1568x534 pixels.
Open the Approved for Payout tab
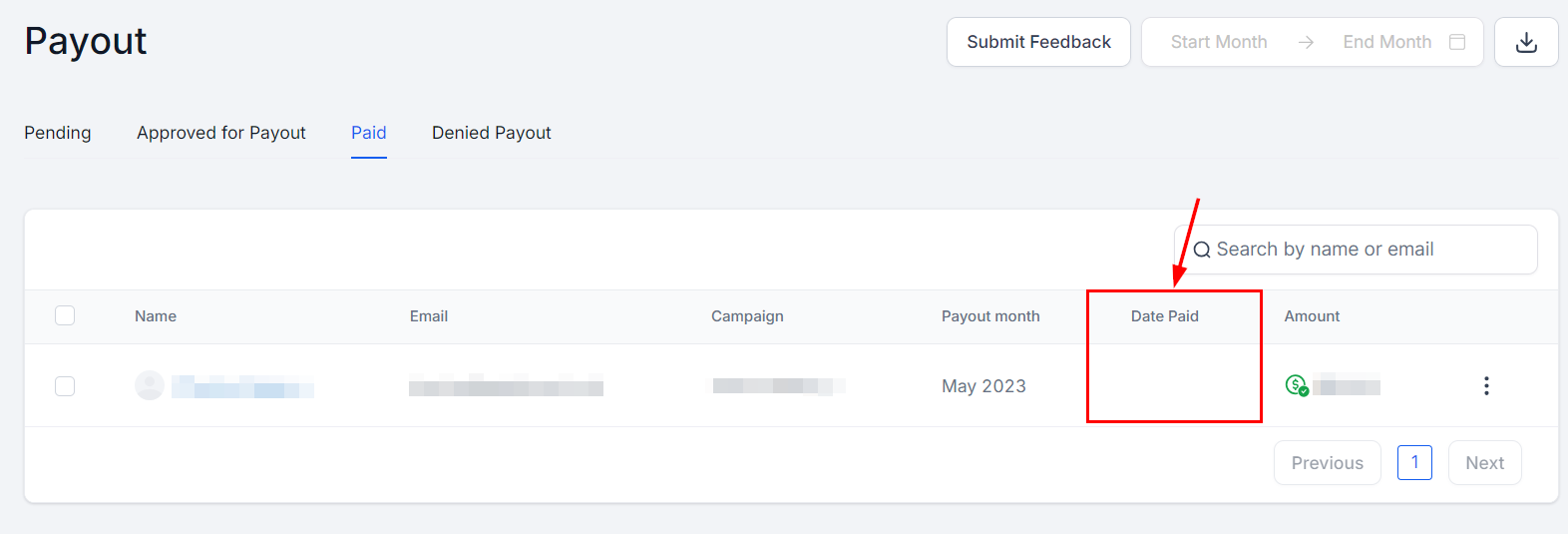(x=221, y=133)
